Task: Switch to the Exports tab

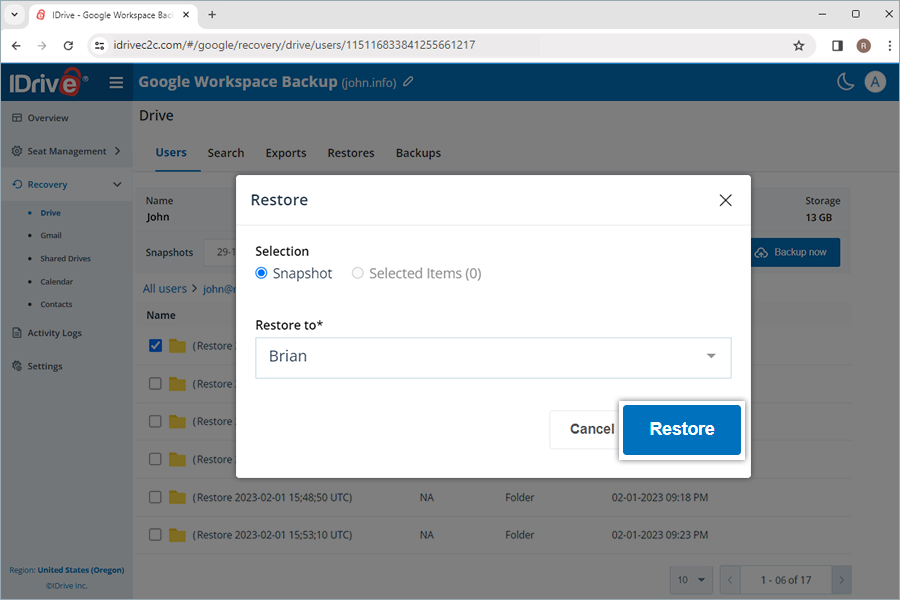Action: [285, 153]
